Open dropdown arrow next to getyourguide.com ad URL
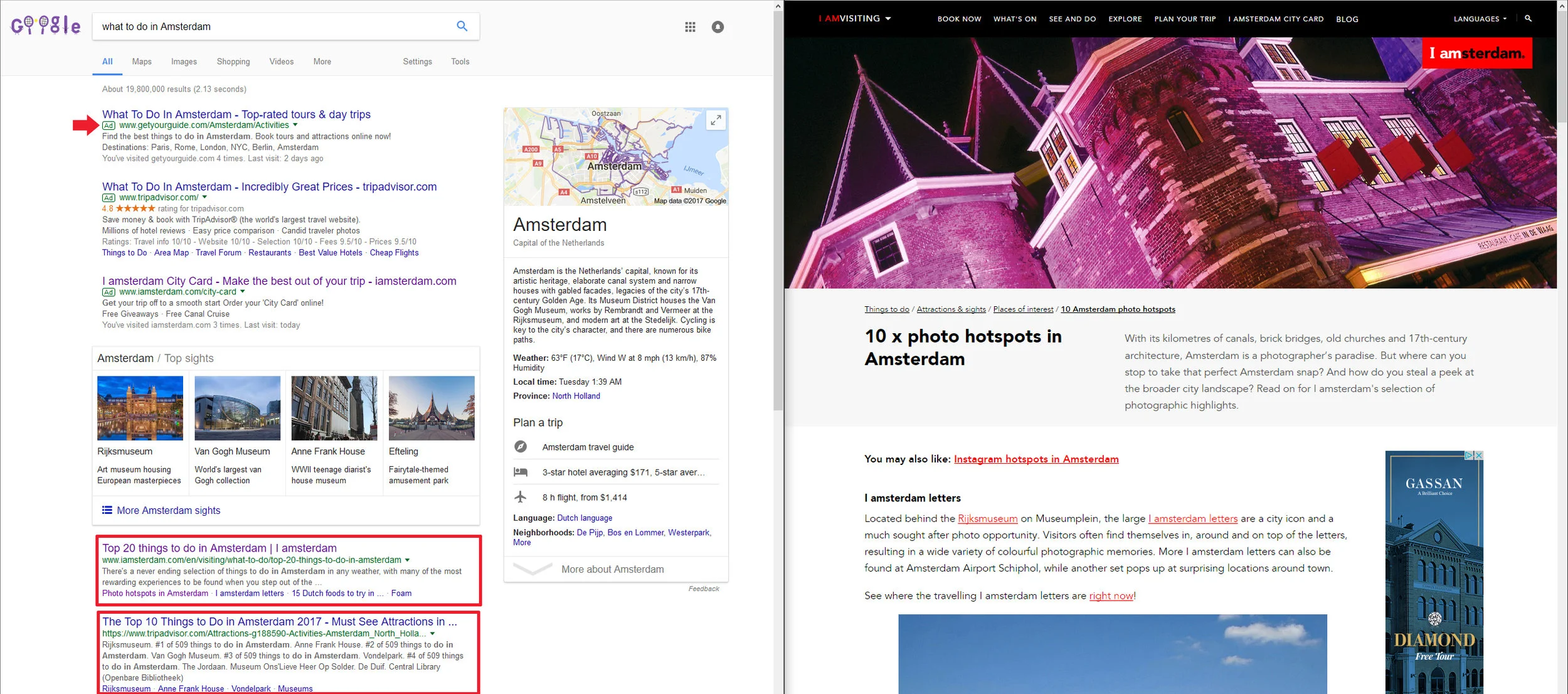1568x694 pixels. point(295,125)
